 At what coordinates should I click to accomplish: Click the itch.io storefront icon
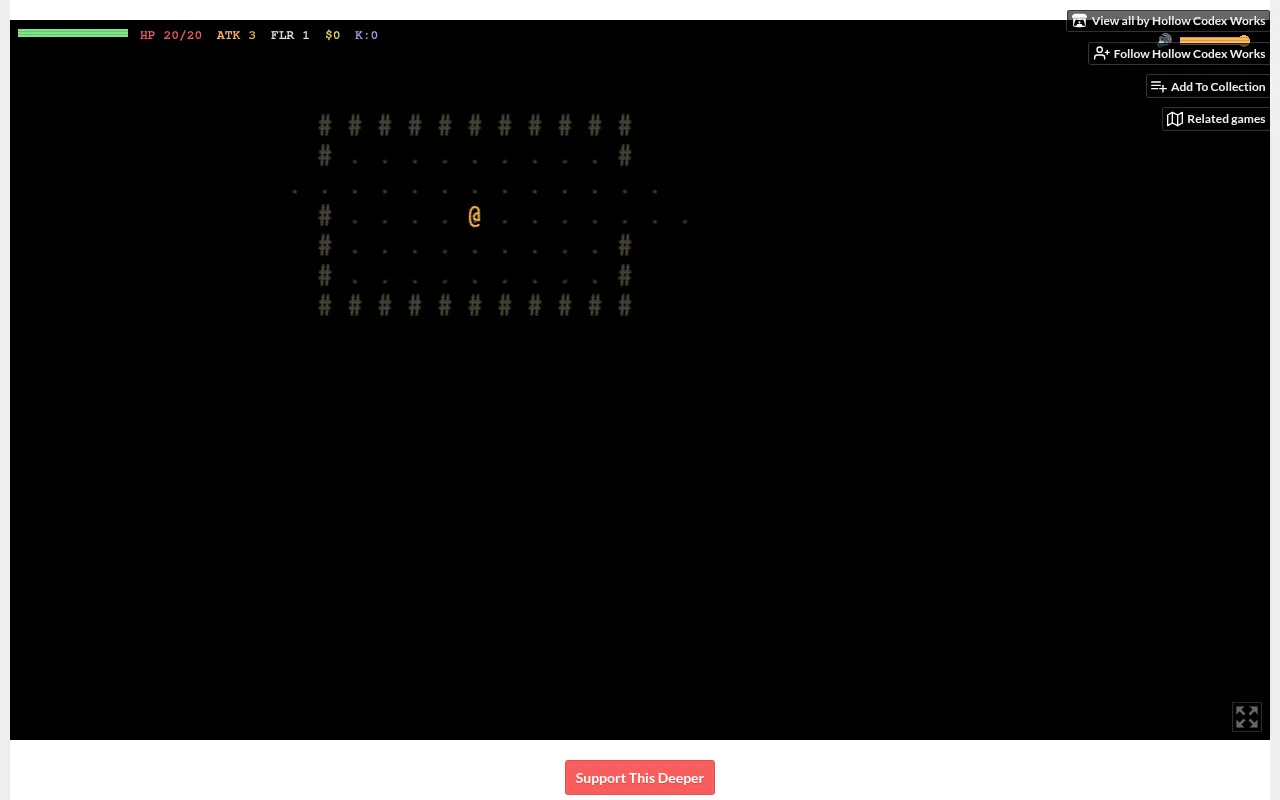point(1079,21)
